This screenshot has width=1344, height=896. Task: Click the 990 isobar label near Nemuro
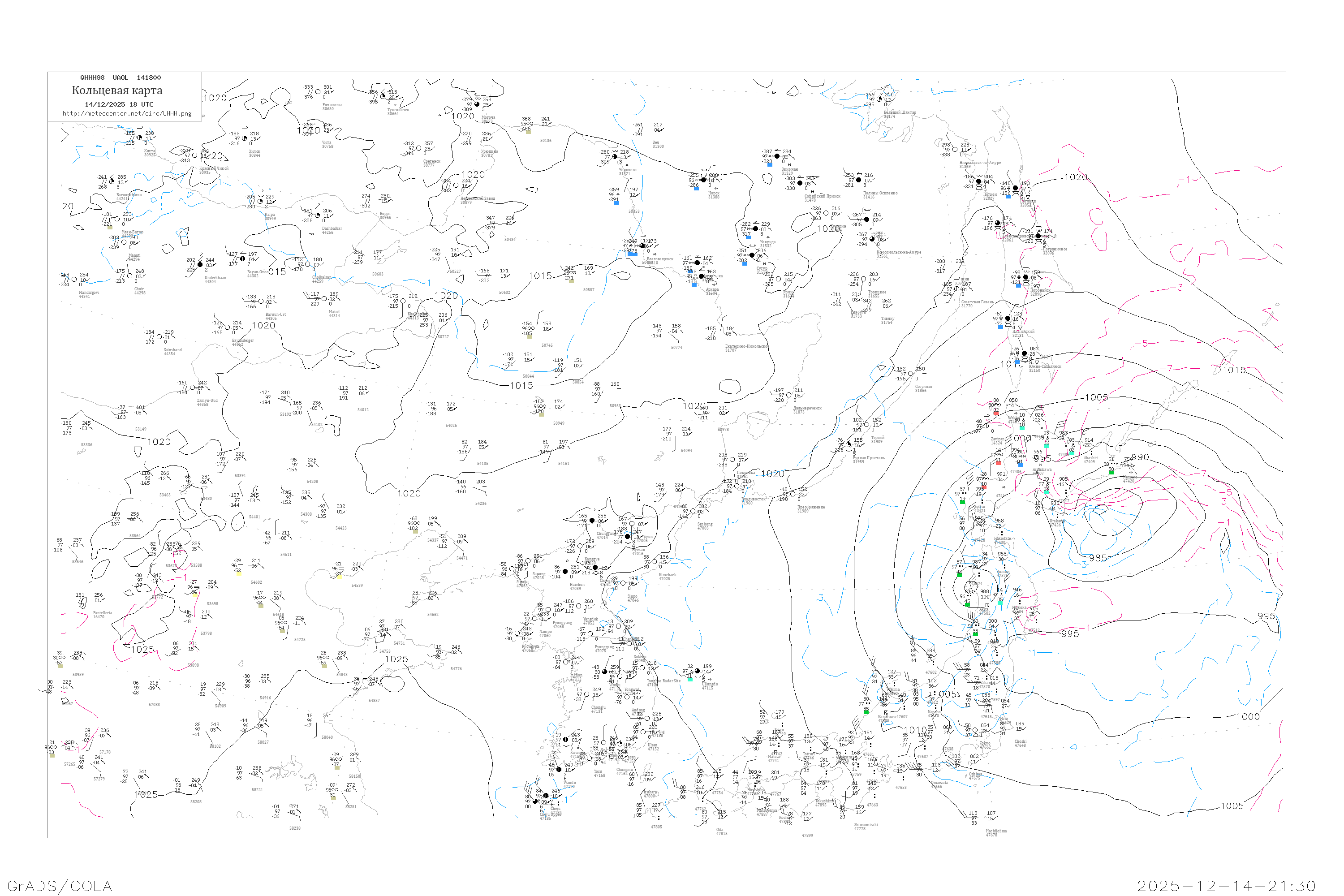[x=1140, y=458]
